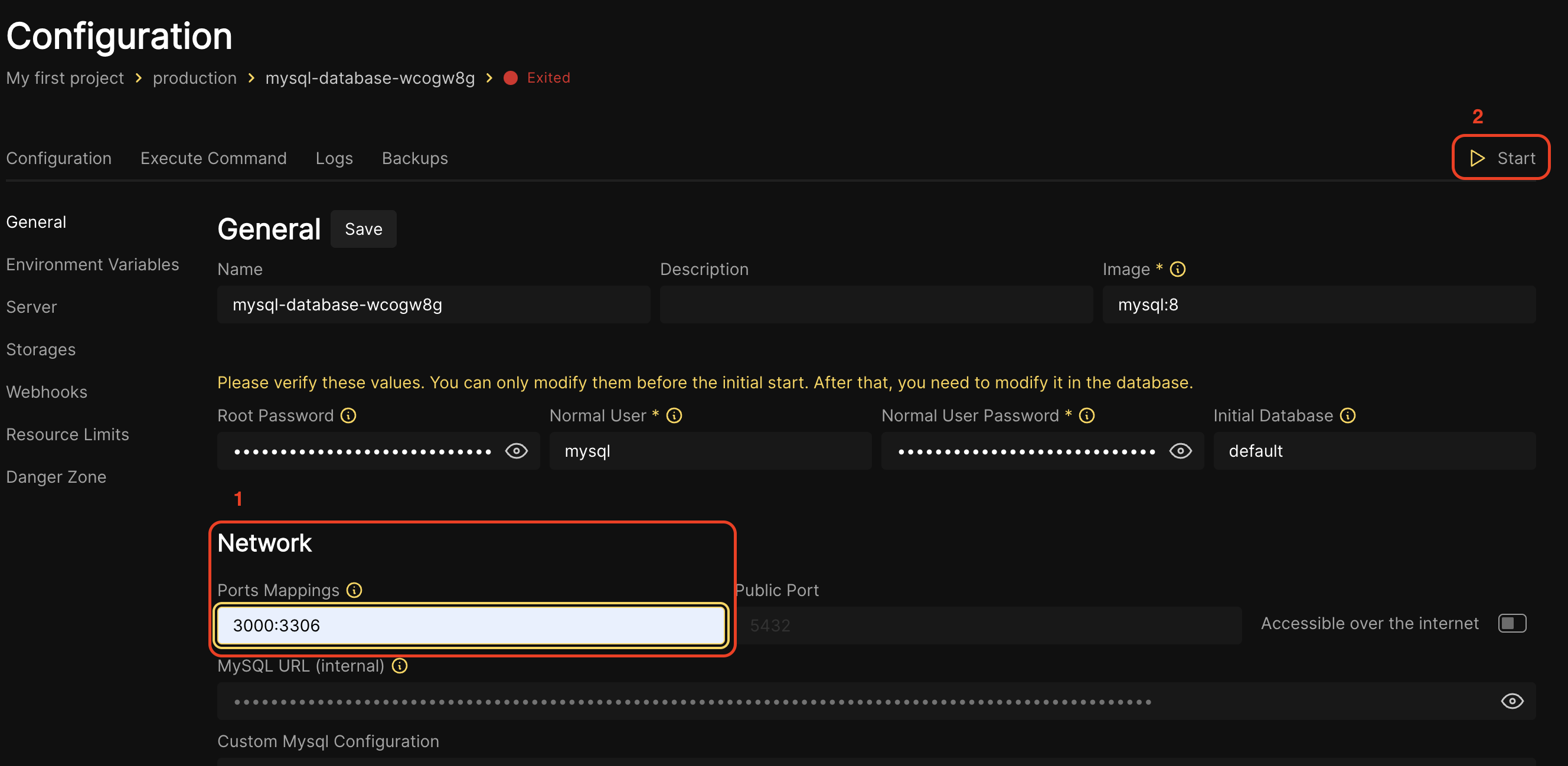Screen dimensions: 1568x766
Task: Click the MySQL URL internal info icon
Action: [x=399, y=666]
